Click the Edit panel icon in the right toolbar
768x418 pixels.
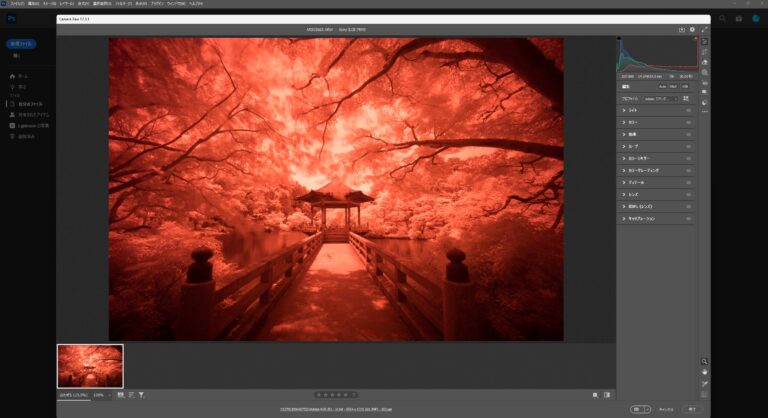(x=705, y=41)
